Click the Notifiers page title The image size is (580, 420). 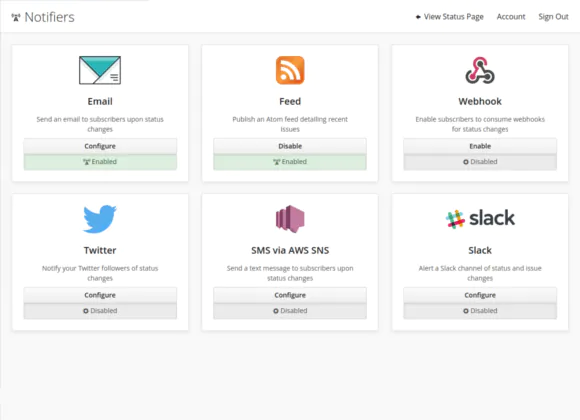click(x=49, y=17)
